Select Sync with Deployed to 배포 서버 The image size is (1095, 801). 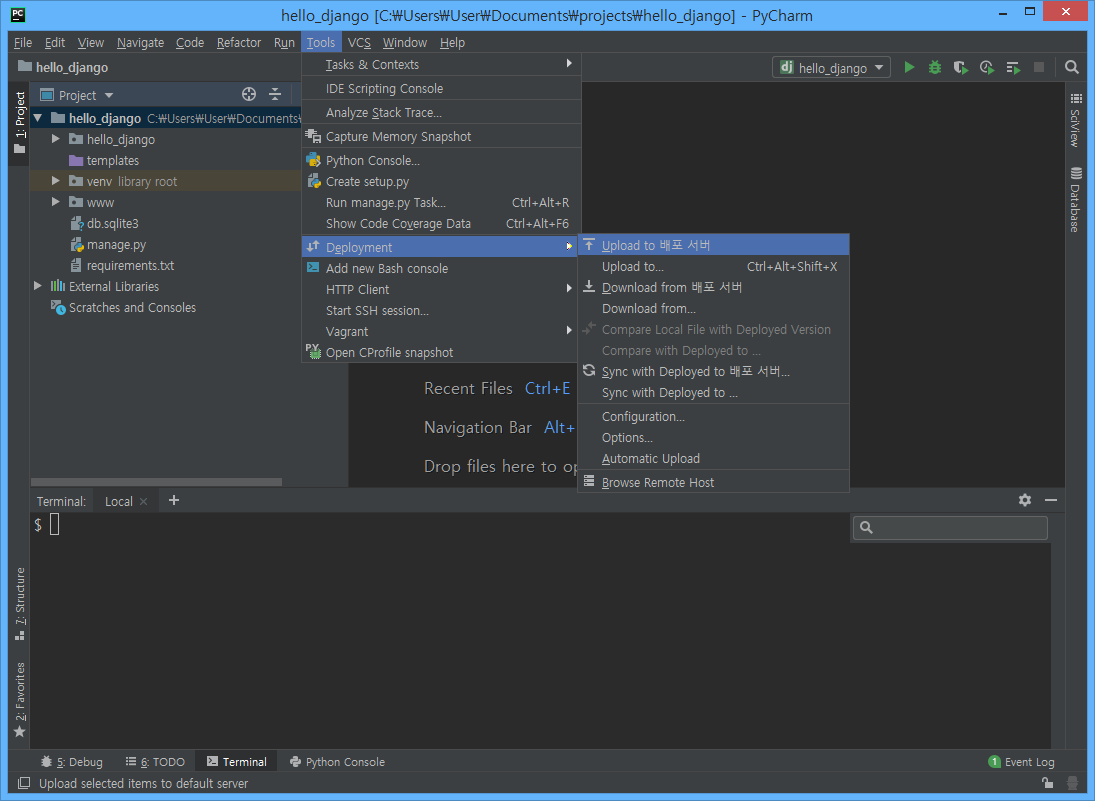(x=714, y=372)
